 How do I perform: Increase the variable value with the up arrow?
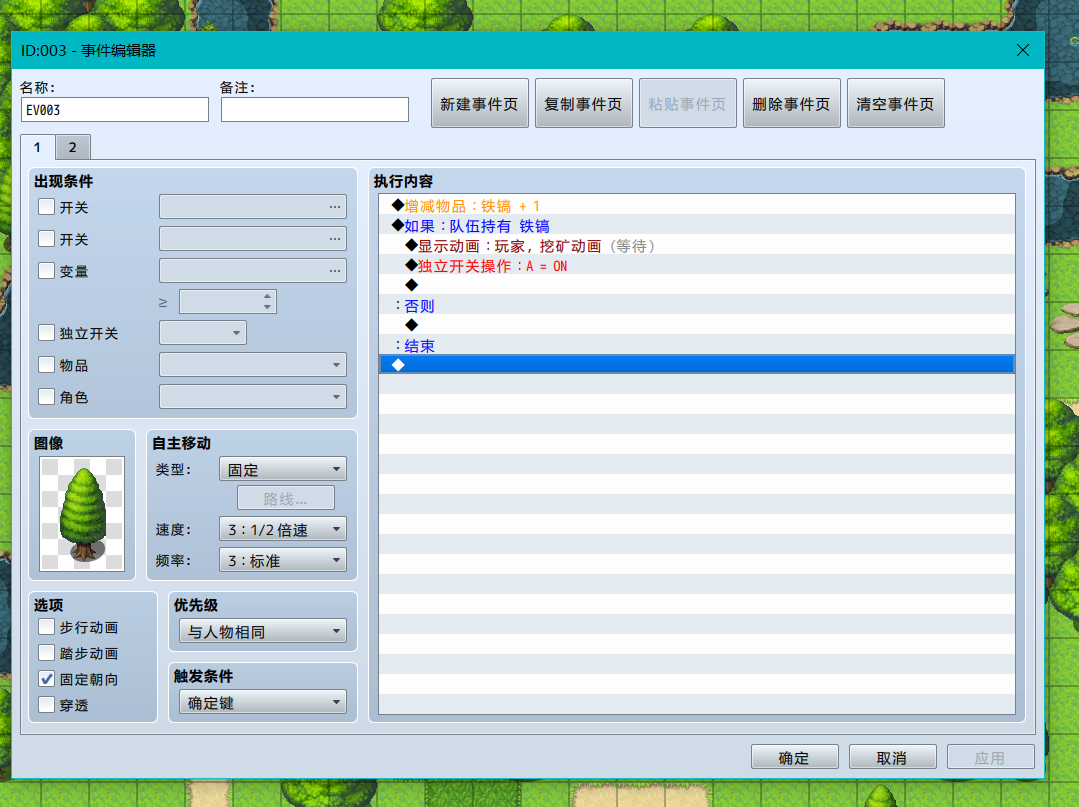[x=267, y=297]
